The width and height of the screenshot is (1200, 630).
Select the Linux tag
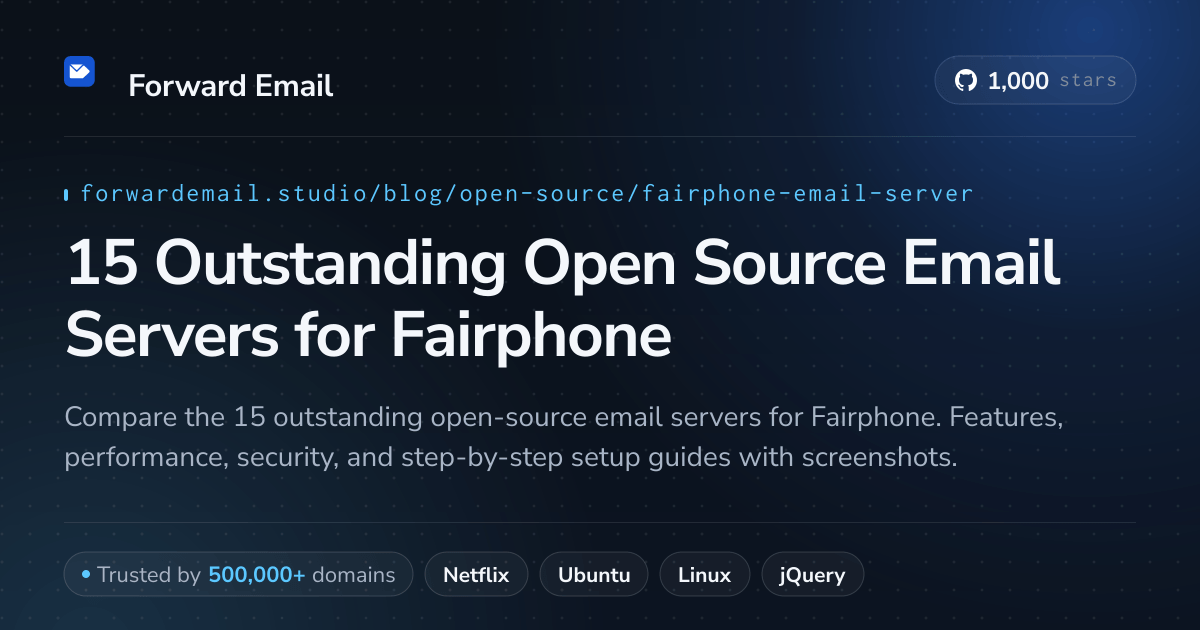click(704, 575)
